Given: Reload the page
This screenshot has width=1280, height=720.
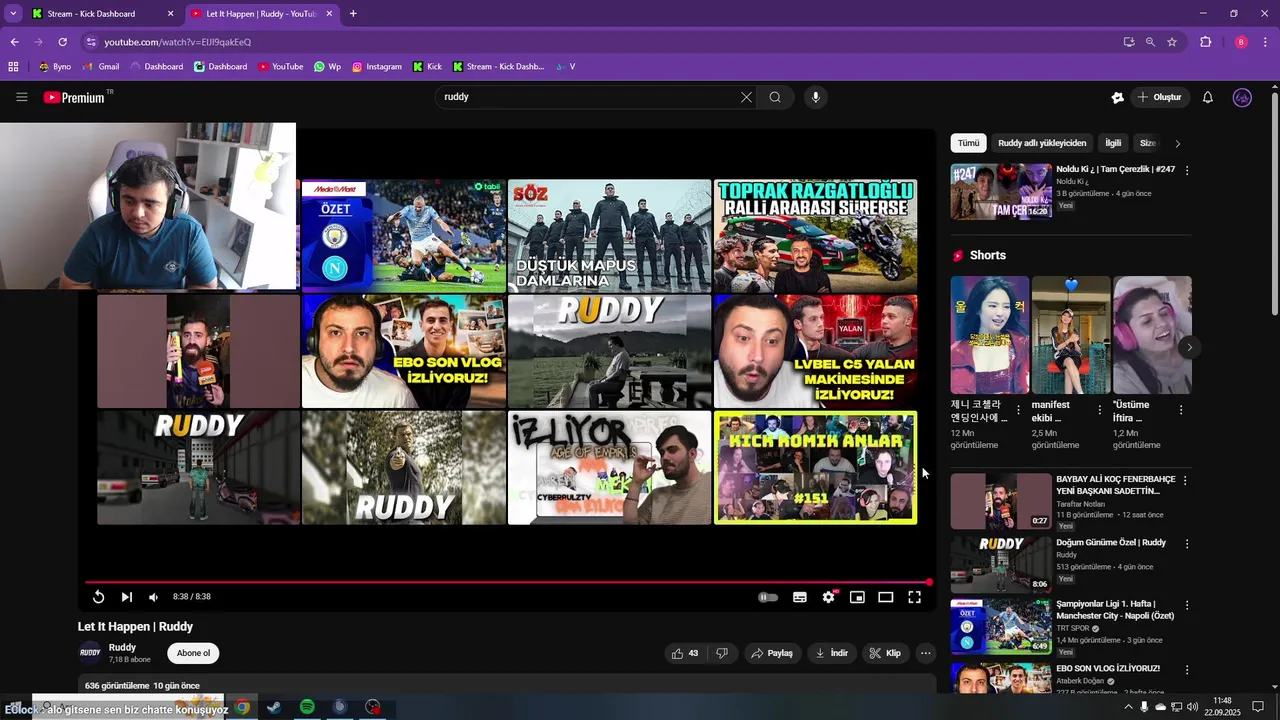Looking at the screenshot, I should [62, 42].
